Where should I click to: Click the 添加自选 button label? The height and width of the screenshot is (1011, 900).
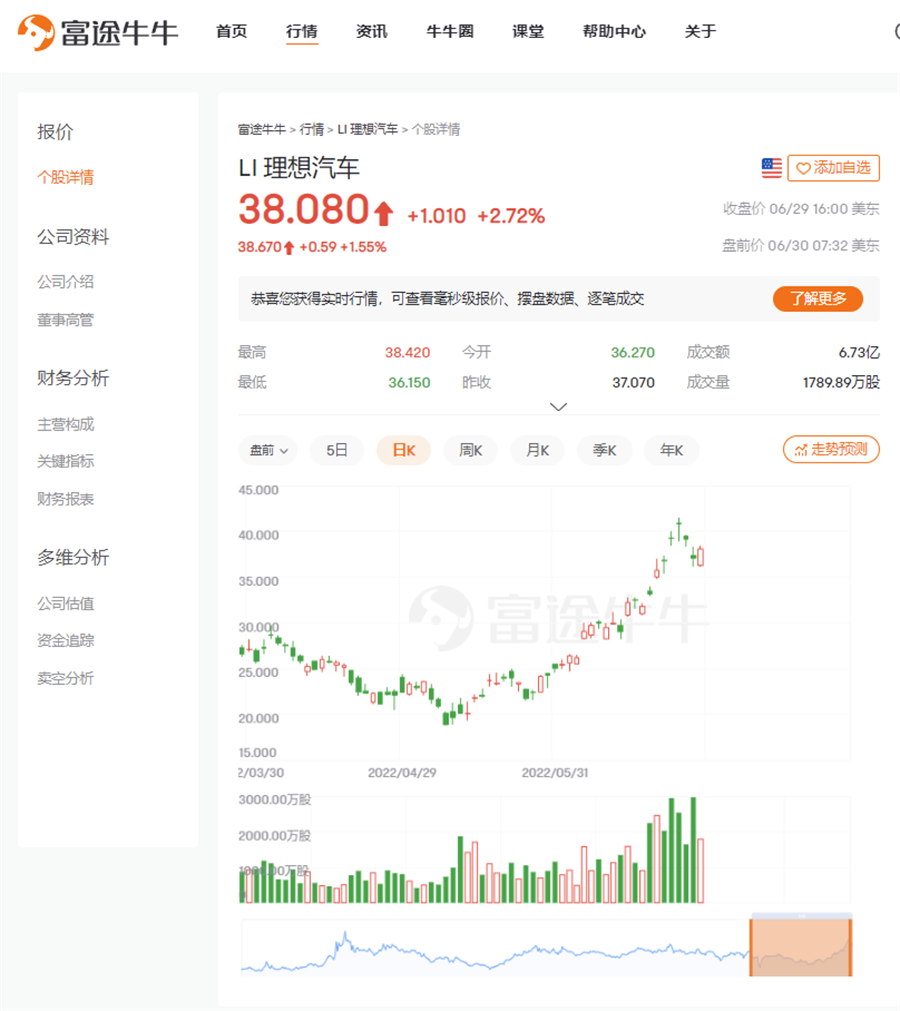click(x=842, y=168)
